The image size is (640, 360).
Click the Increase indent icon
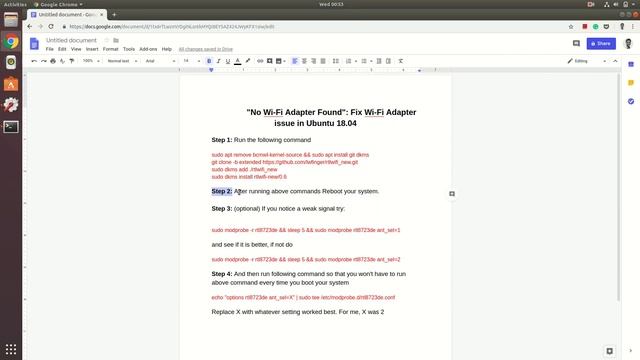tap(388, 61)
